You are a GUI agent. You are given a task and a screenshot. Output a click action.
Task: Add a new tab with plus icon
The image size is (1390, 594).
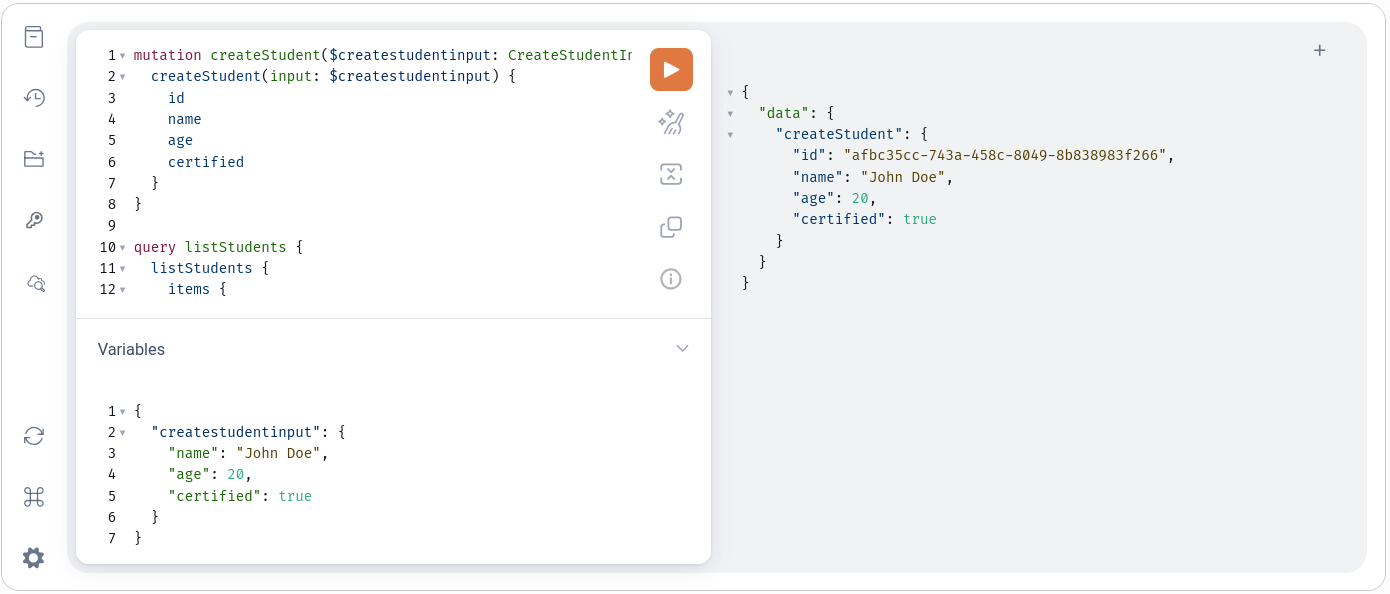click(x=1319, y=50)
